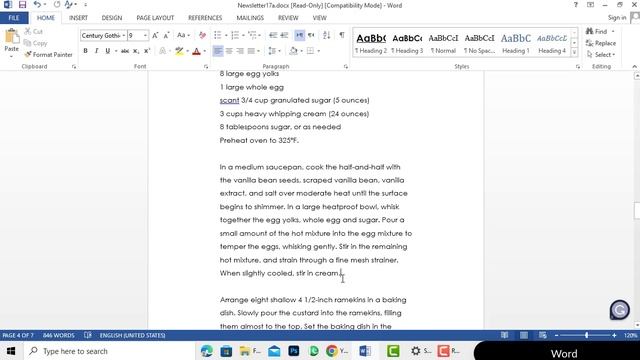
Task: Switch to the PAGE LAYOUT tab
Action: click(155, 18)
